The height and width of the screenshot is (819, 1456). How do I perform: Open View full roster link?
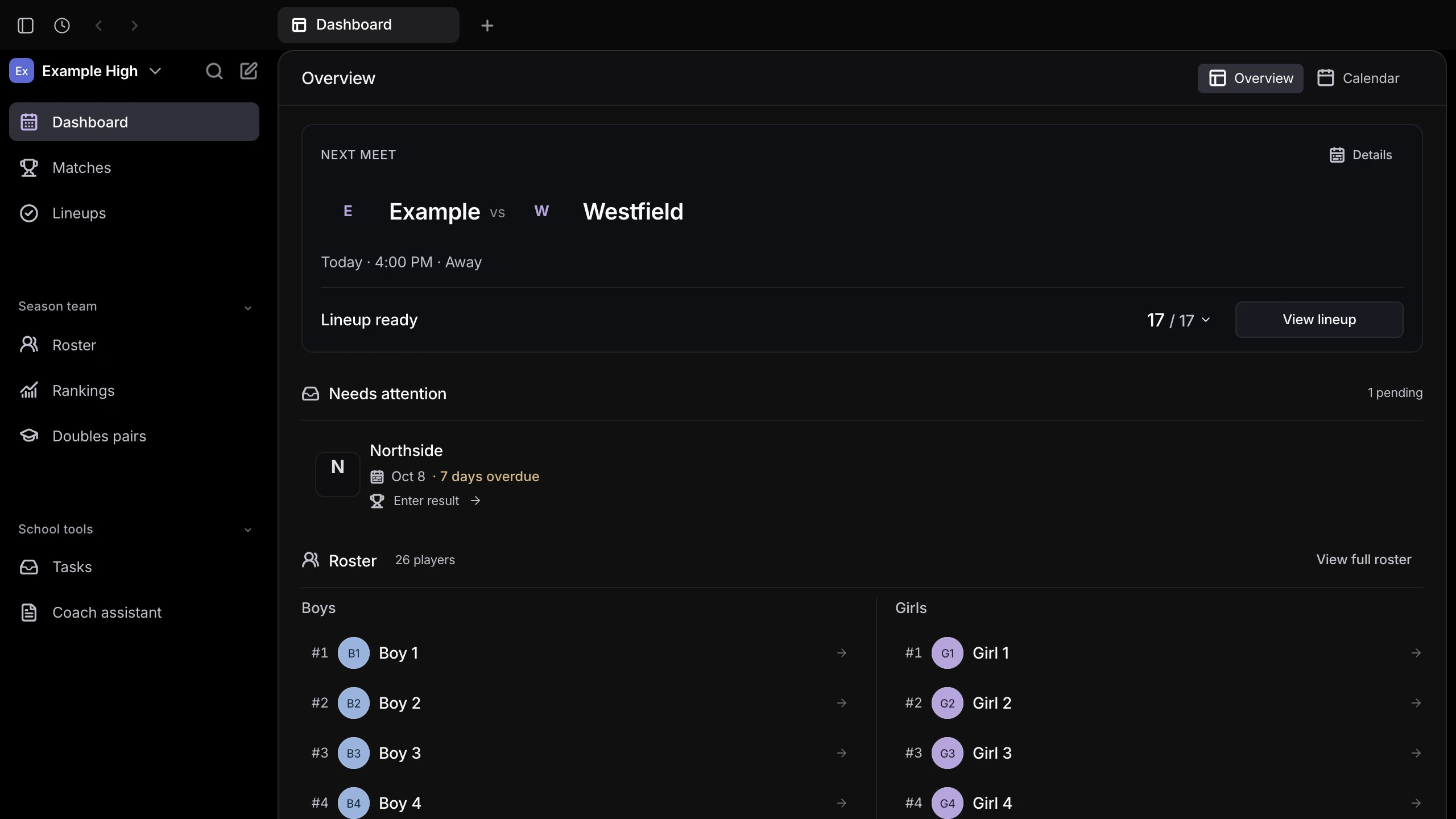1364,560
